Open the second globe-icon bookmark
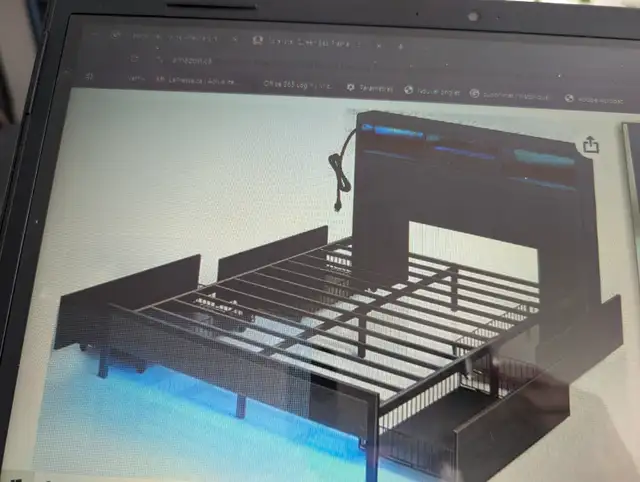This screenshot has width=640, height=482. tap(432, 90)
